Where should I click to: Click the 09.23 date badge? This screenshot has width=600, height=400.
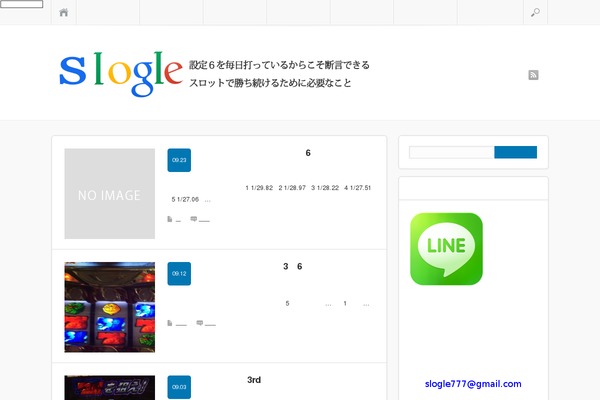point(179,160)
